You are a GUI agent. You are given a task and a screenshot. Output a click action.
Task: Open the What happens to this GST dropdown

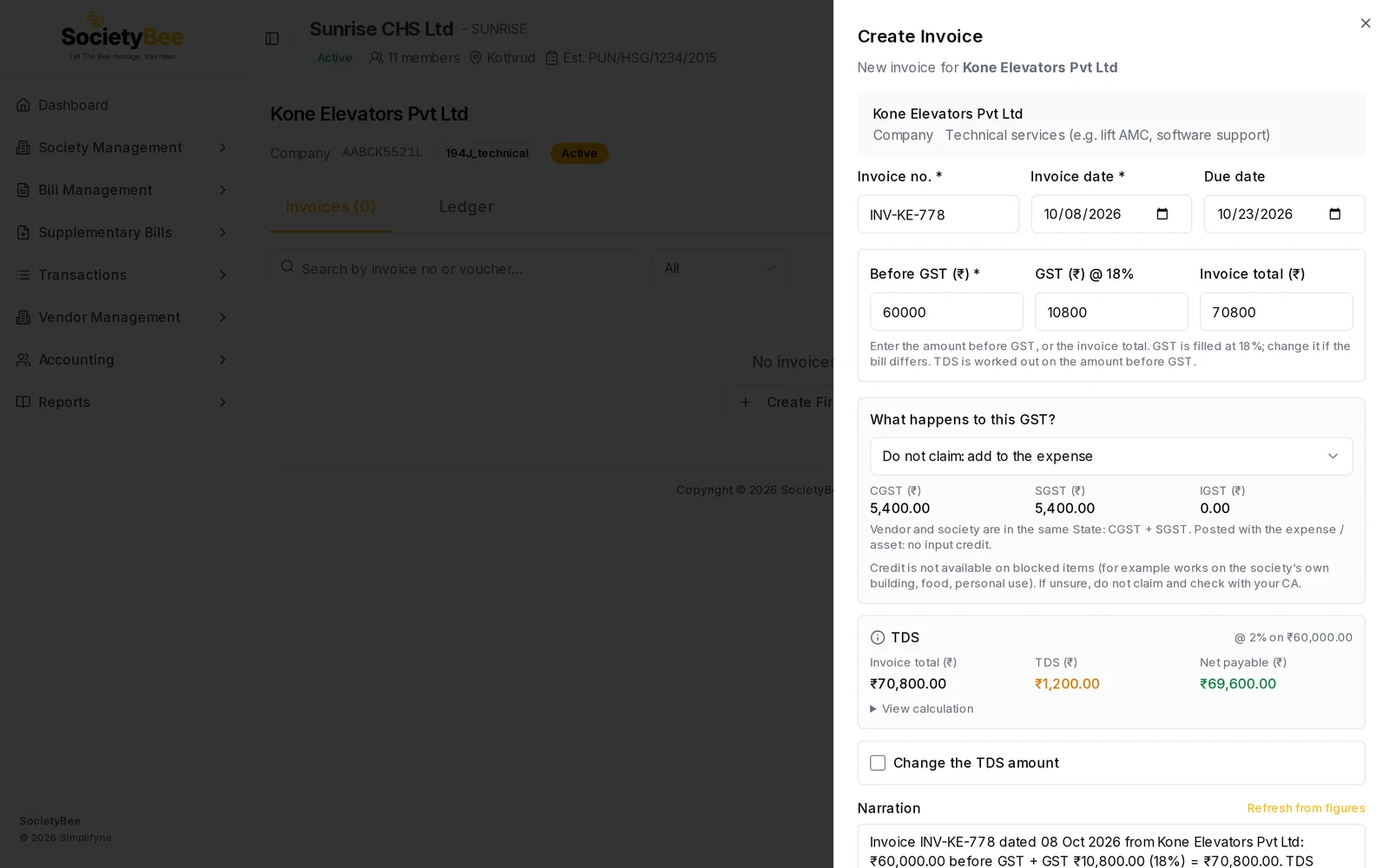pos(1111,456)
